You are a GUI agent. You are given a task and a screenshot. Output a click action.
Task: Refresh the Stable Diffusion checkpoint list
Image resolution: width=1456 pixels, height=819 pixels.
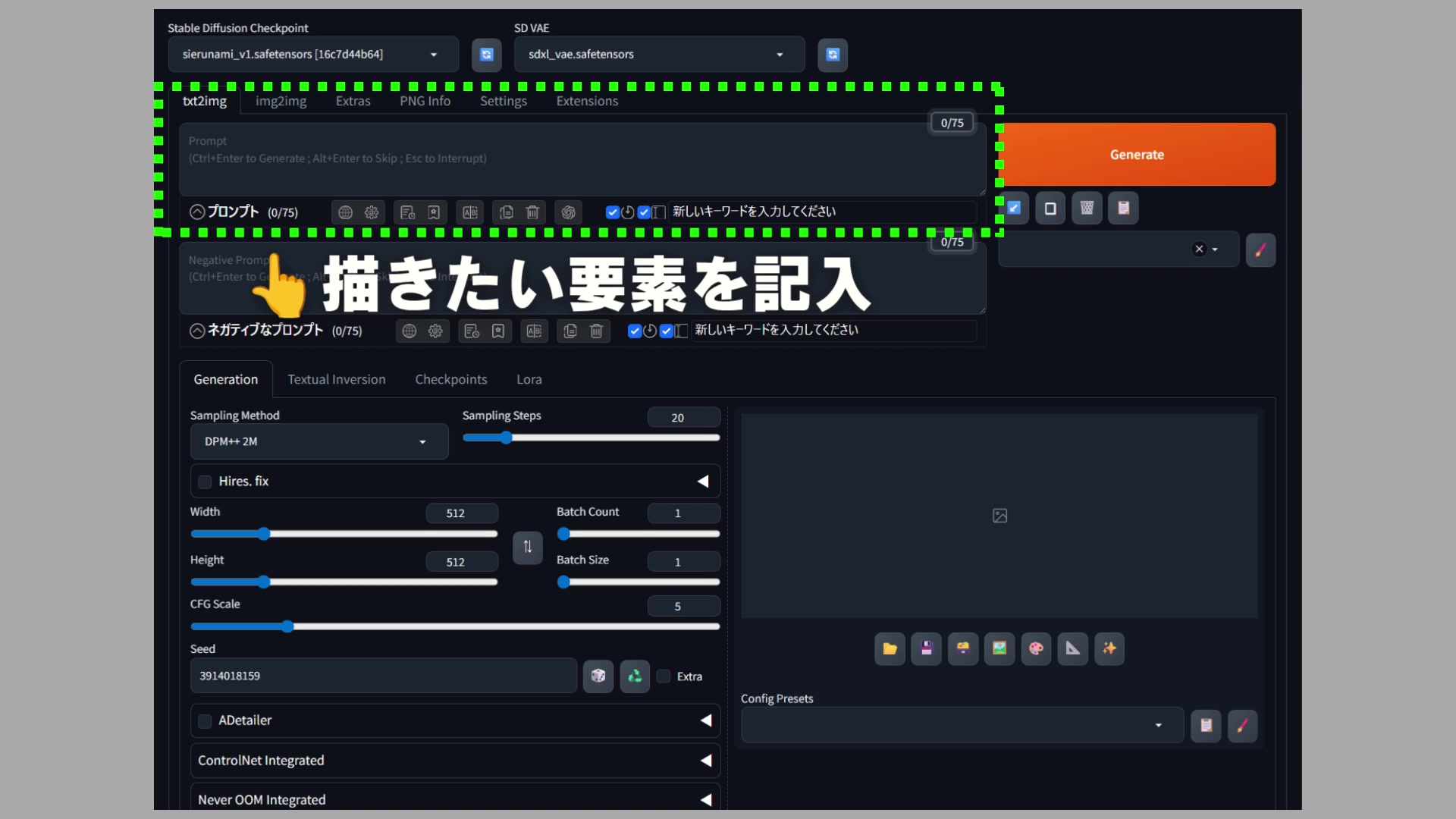[x=486, y=55]
